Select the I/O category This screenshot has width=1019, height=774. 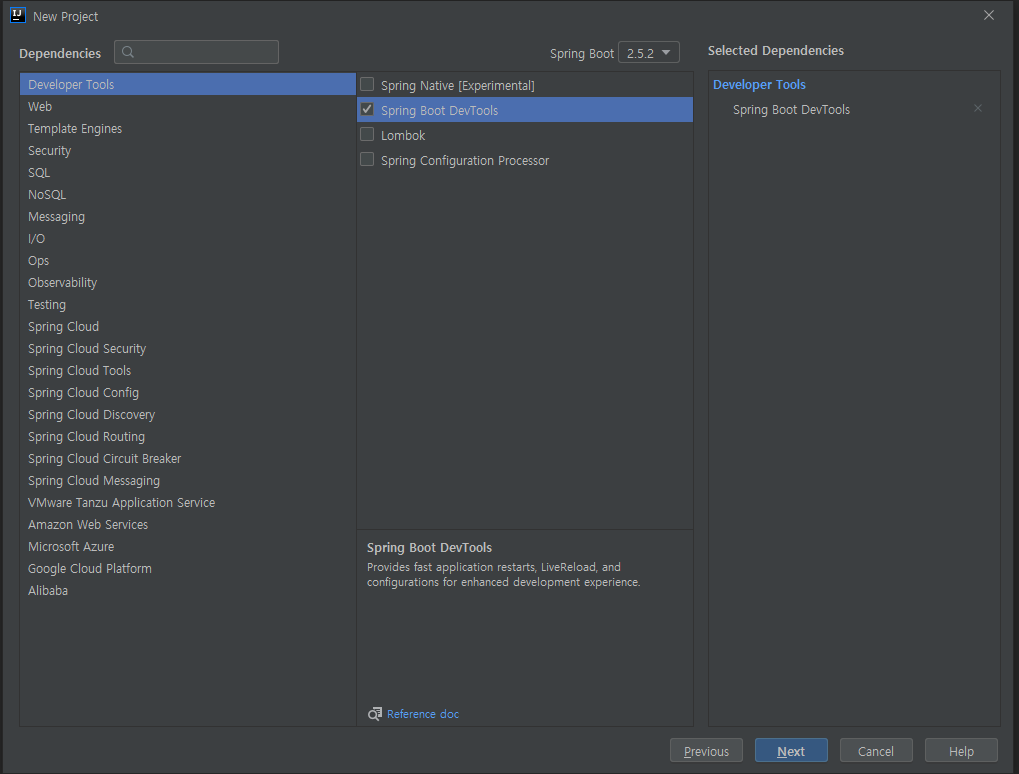coord(188,239)
